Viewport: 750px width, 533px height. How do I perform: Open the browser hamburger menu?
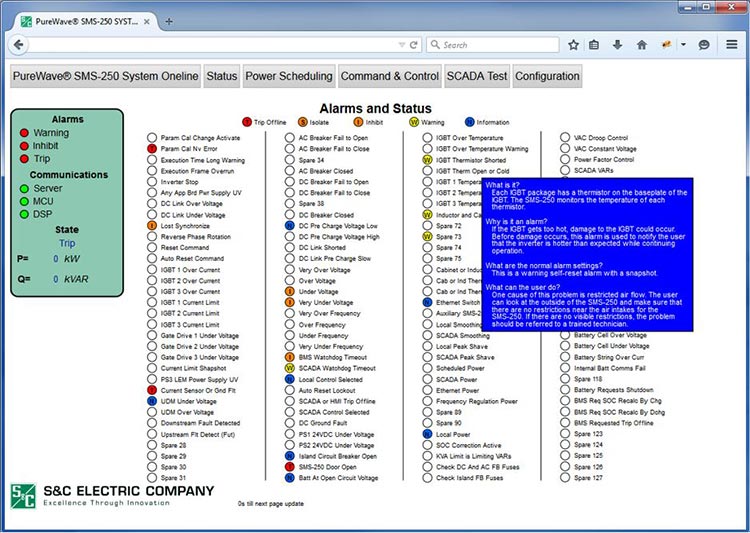pyautogui.click(x=731, y=44)
